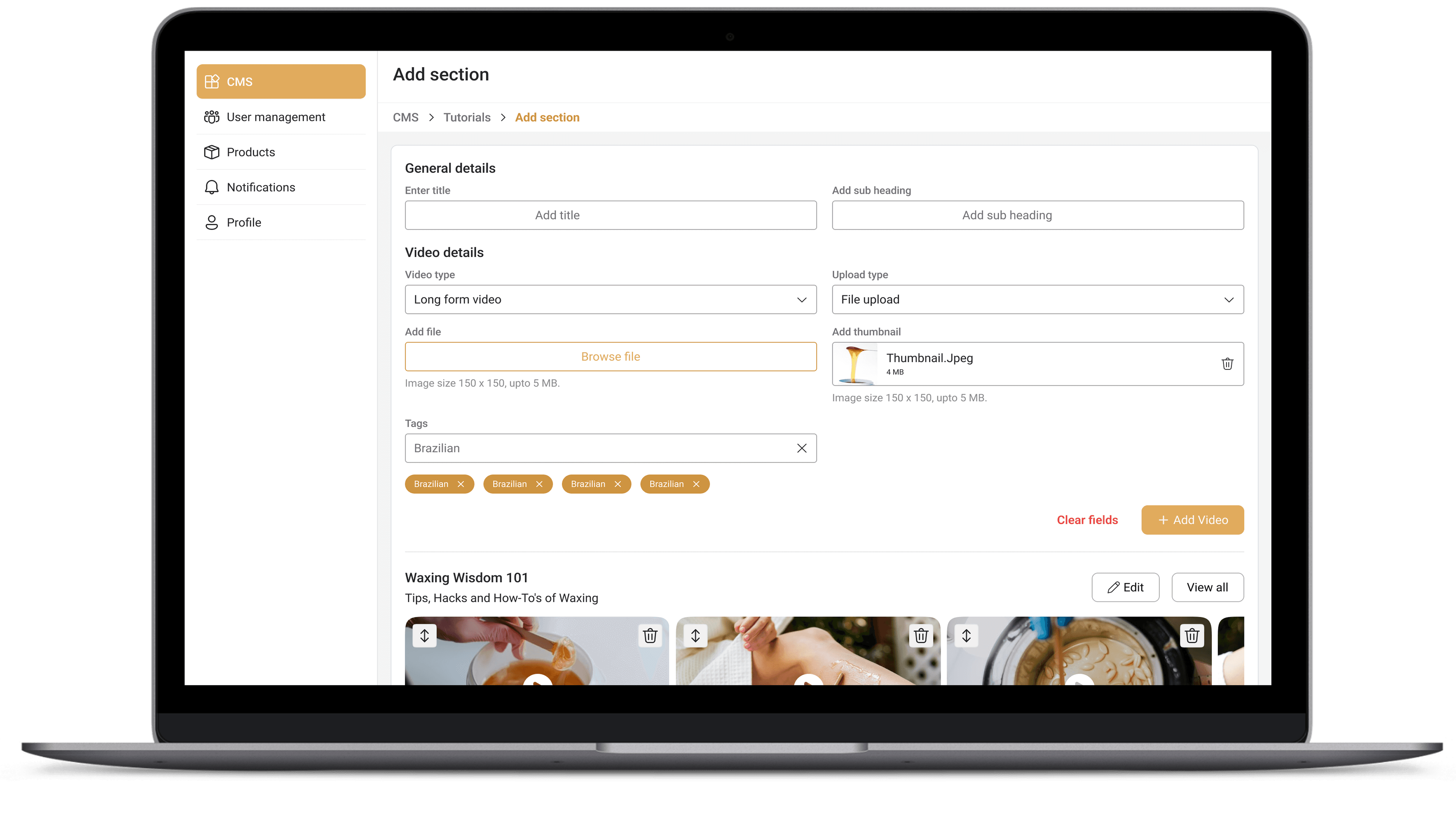The width and height of the screenshot is (1456, 819).
Task: Delete the second video (leg waxing)
Action: click(x=921, y=636)
